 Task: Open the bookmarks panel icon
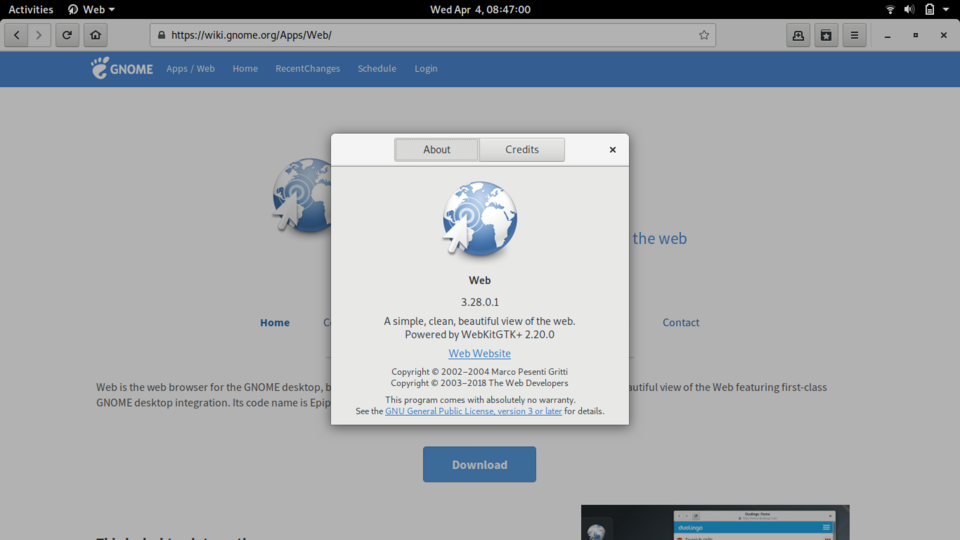click(826, 36)
